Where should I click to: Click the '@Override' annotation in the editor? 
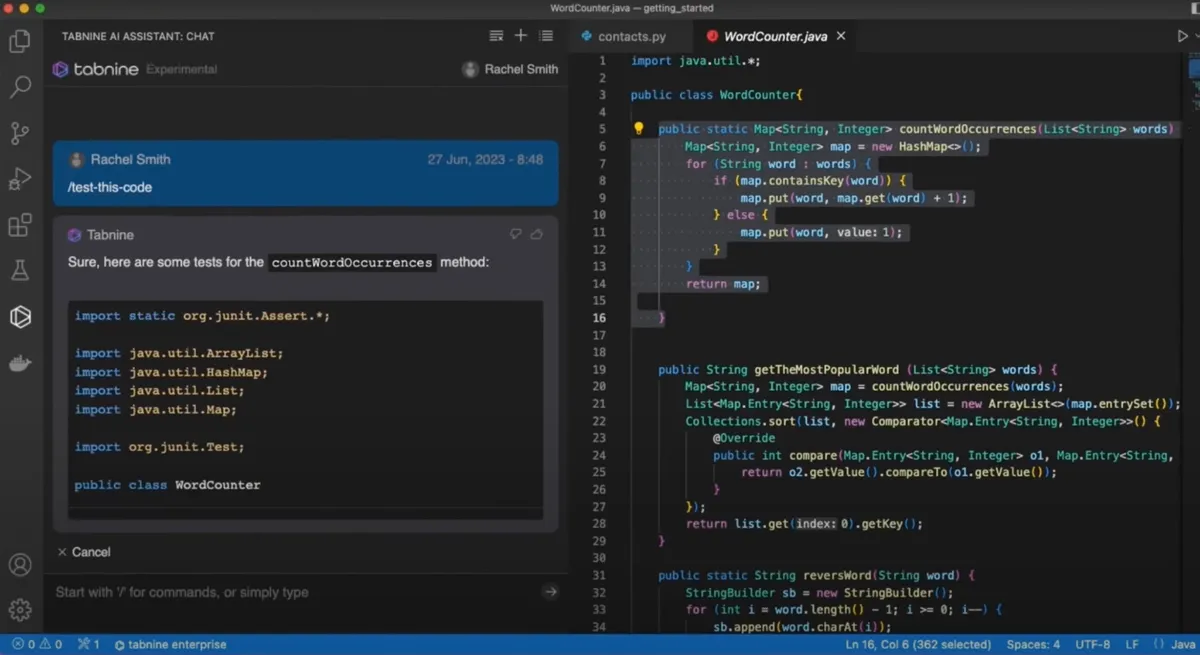coord(743,438)
